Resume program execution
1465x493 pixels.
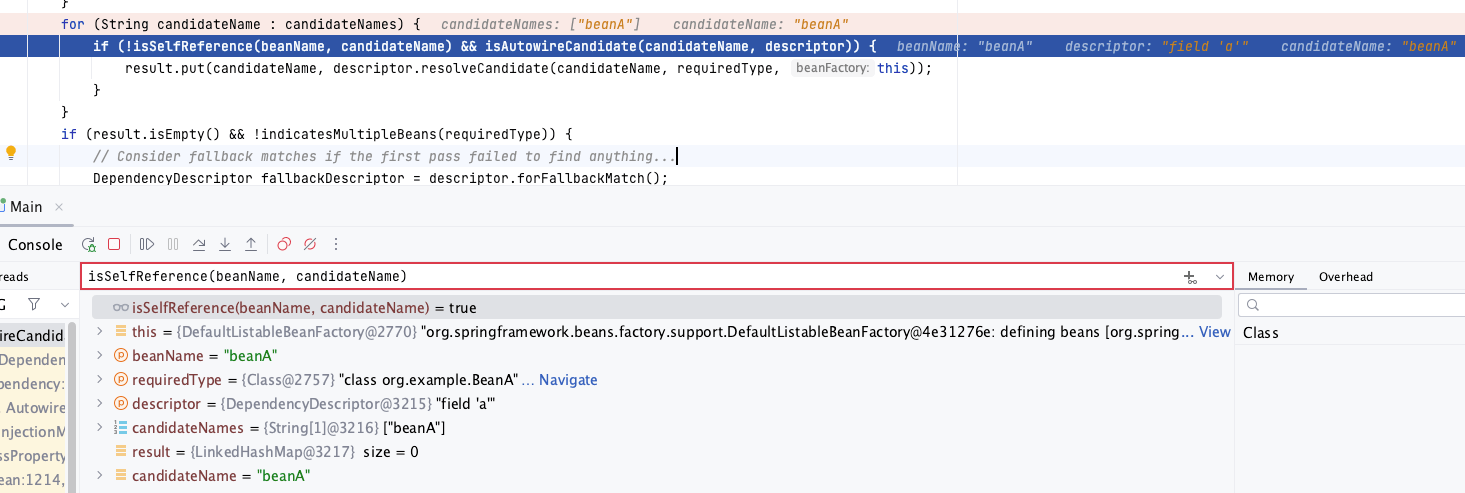pos(147,244)
